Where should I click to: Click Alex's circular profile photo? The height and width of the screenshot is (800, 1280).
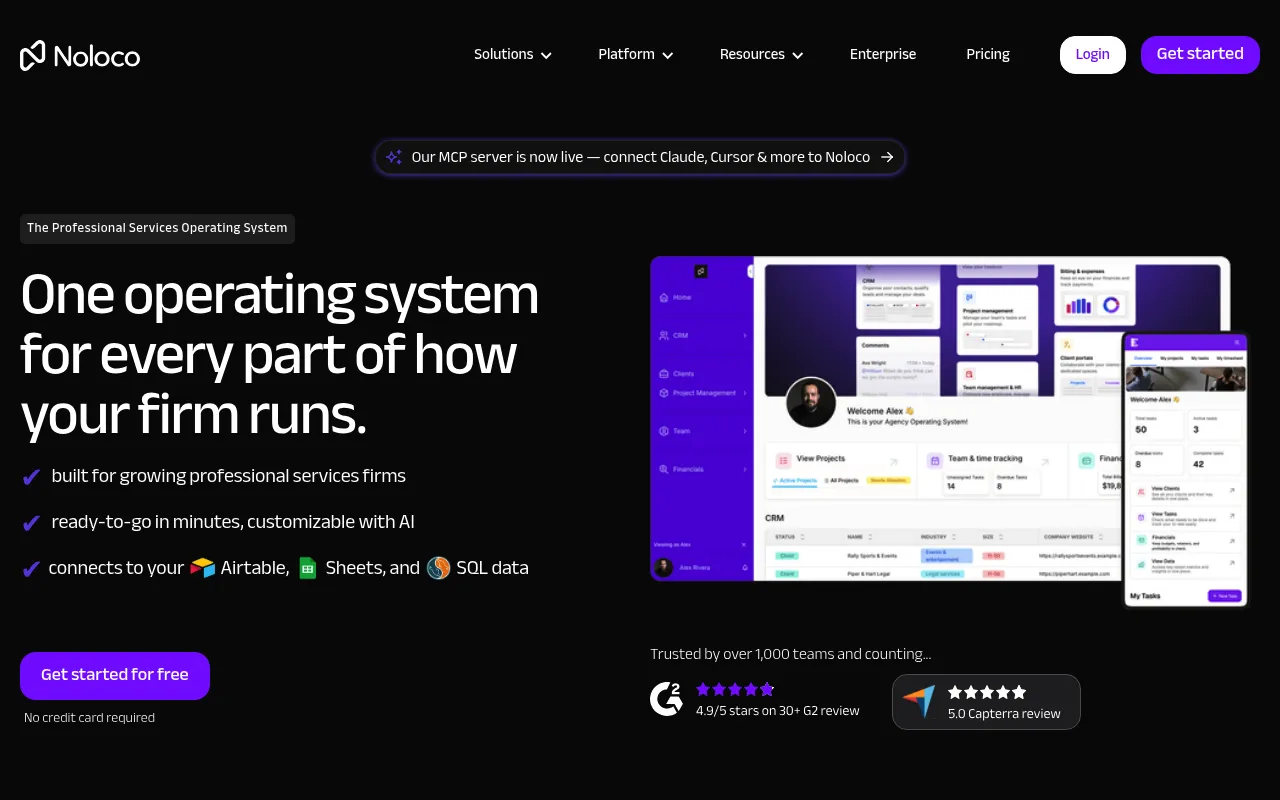(x=811, y=403)
